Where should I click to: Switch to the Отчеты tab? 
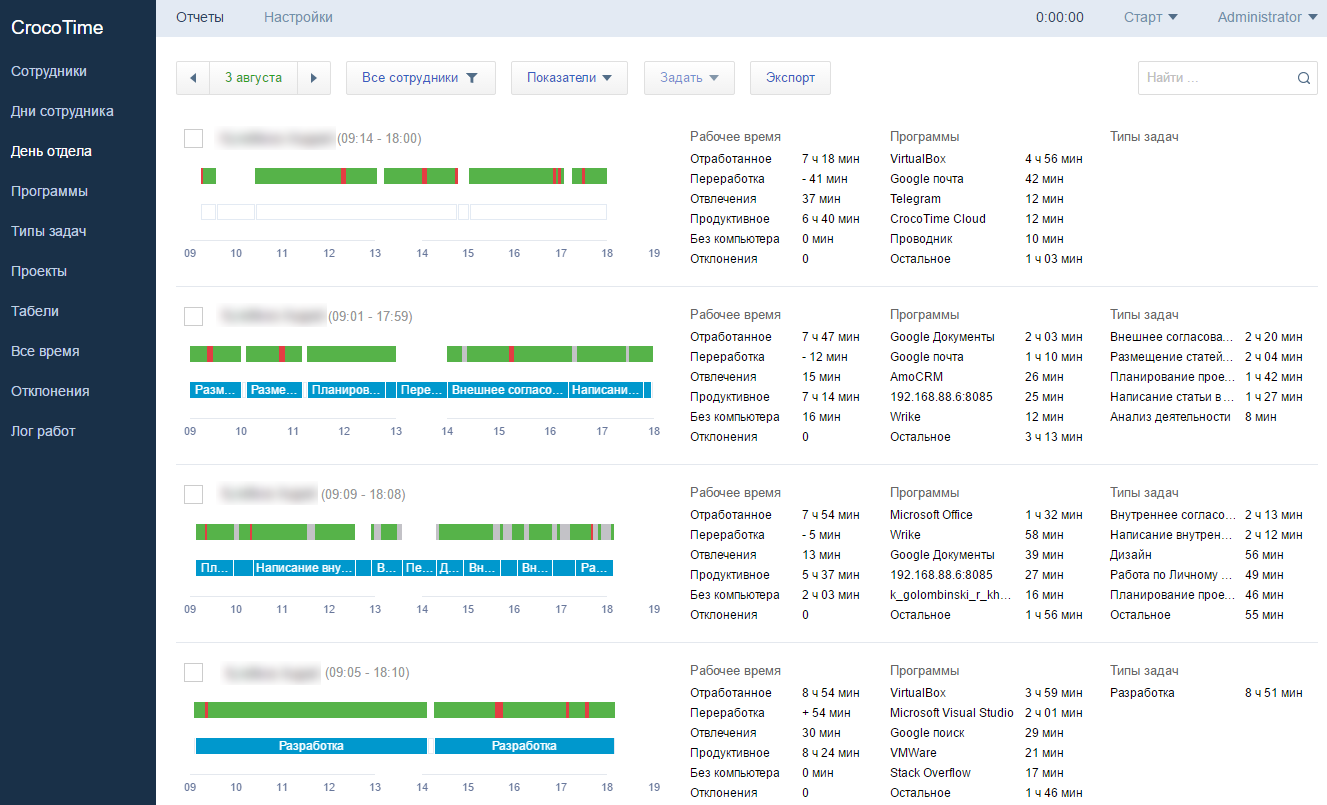200,17
